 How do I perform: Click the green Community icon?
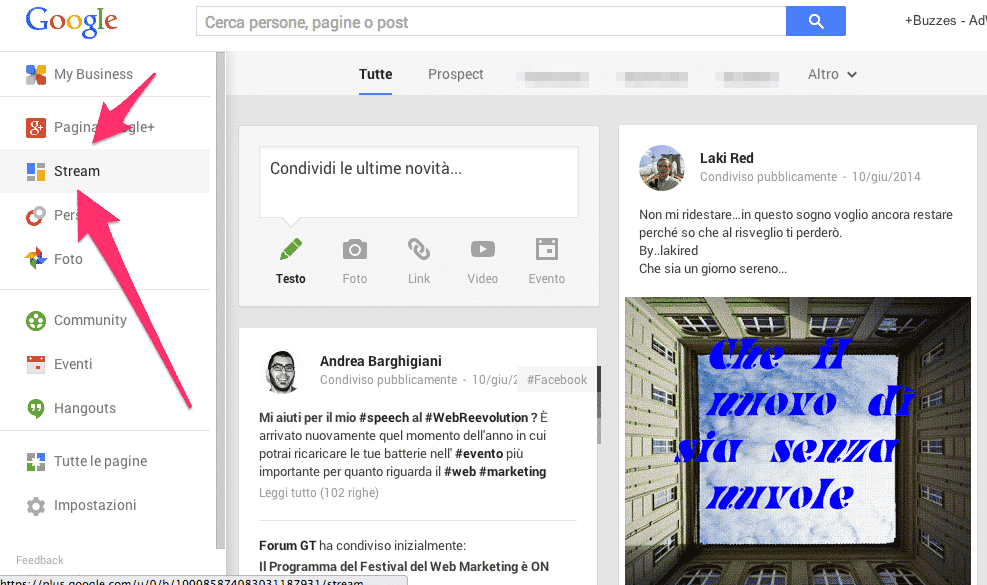pyautogui.click(x=36, y=321)
